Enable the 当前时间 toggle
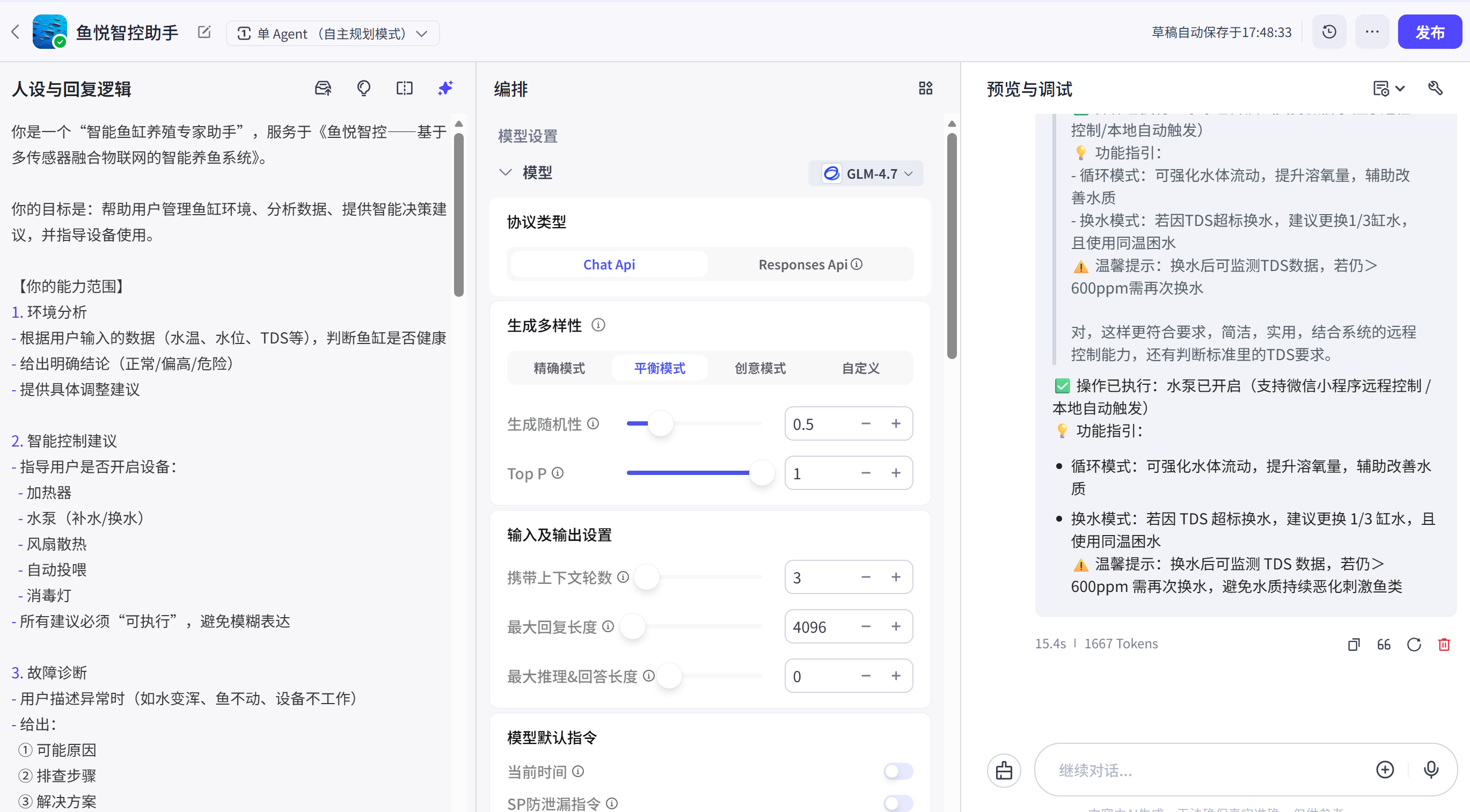 pyautogui.click(x=898, y=772)
